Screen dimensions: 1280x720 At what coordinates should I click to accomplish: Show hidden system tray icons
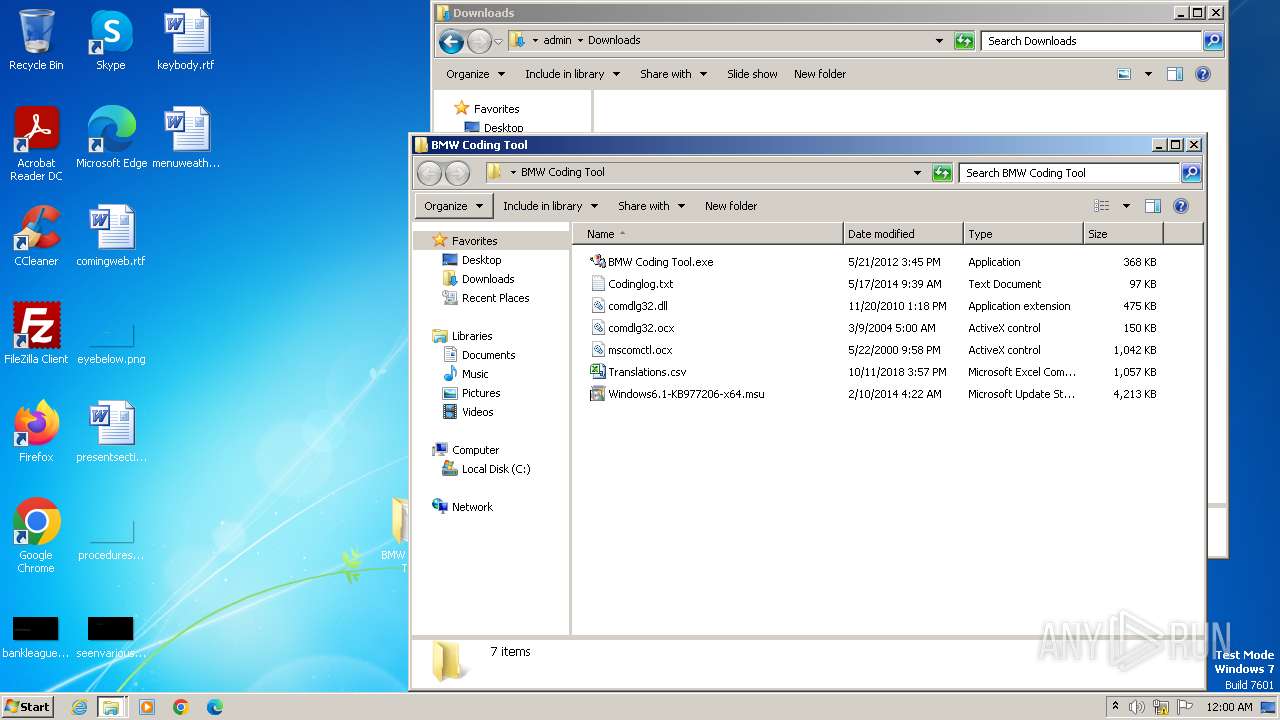1115,707
